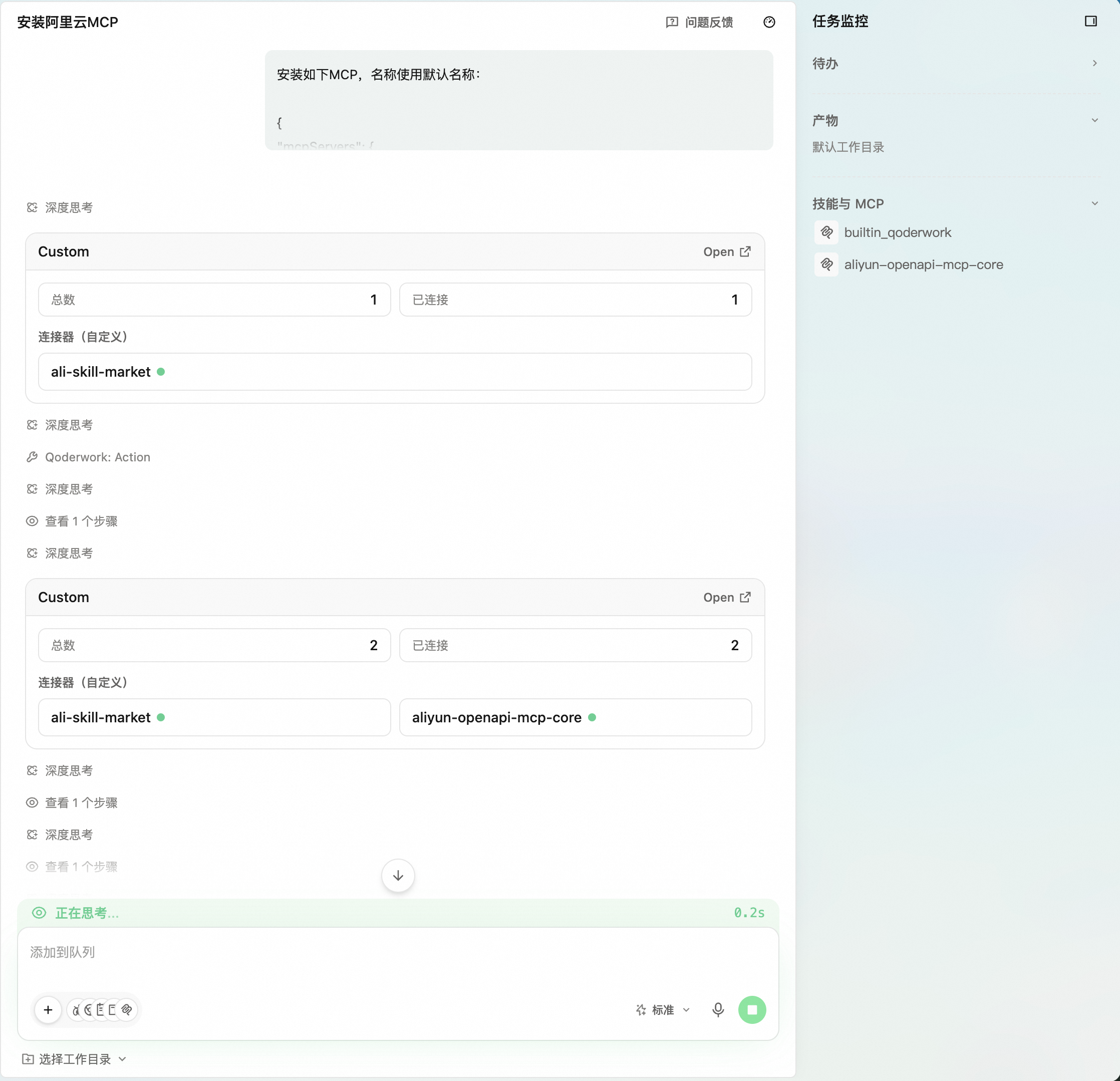
Task: Stop generation with the green stop button
Action: 752,1010
